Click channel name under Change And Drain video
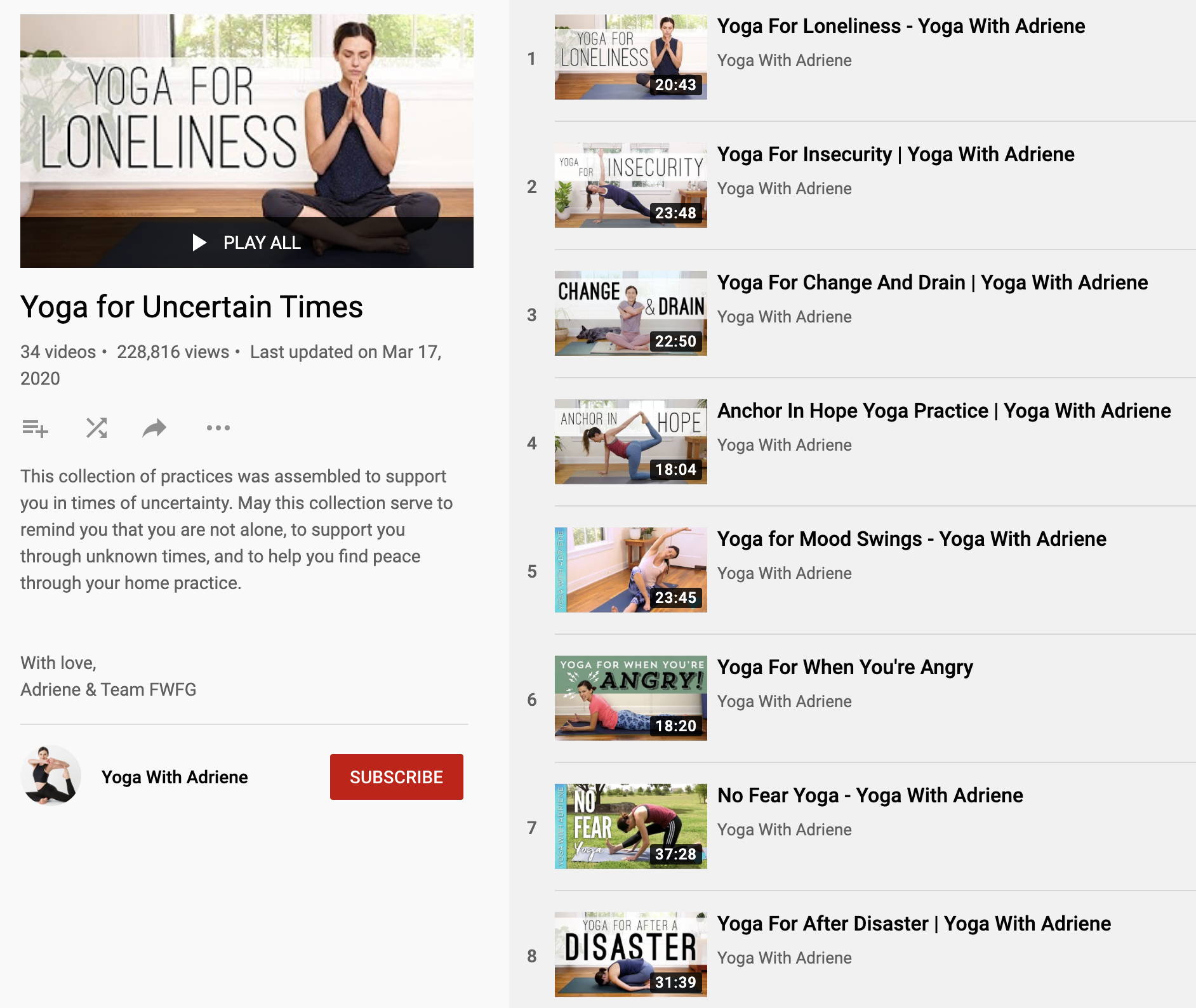 click(x=785, y=317)
